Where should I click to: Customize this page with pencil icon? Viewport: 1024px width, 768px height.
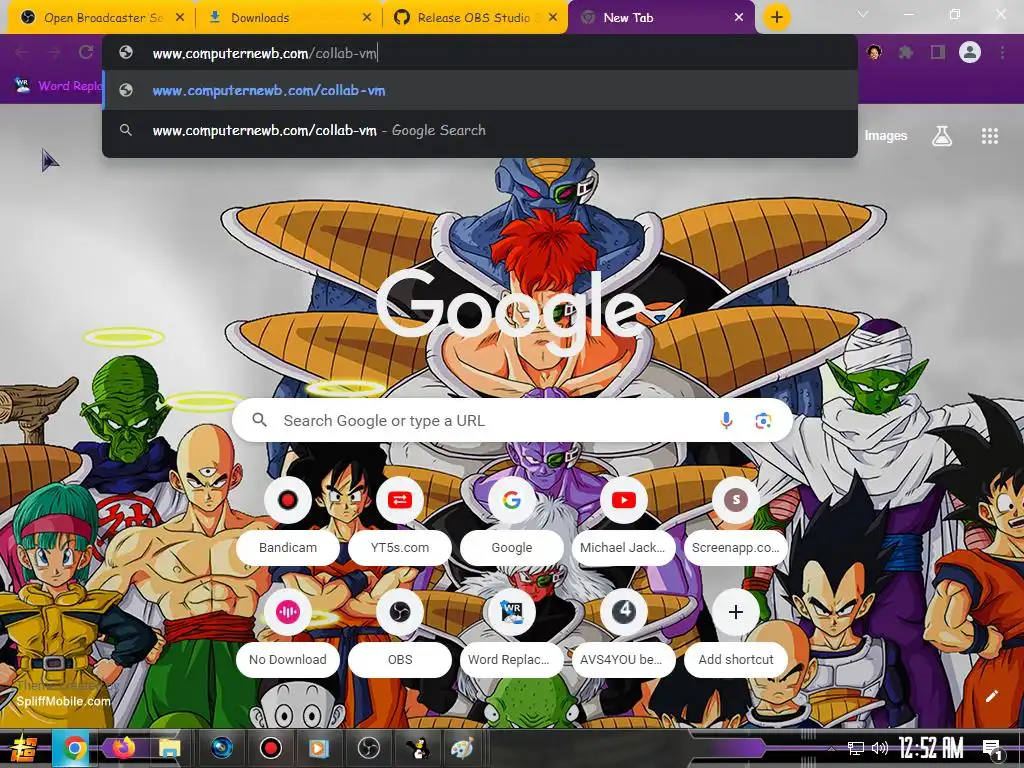pos(991,696)
